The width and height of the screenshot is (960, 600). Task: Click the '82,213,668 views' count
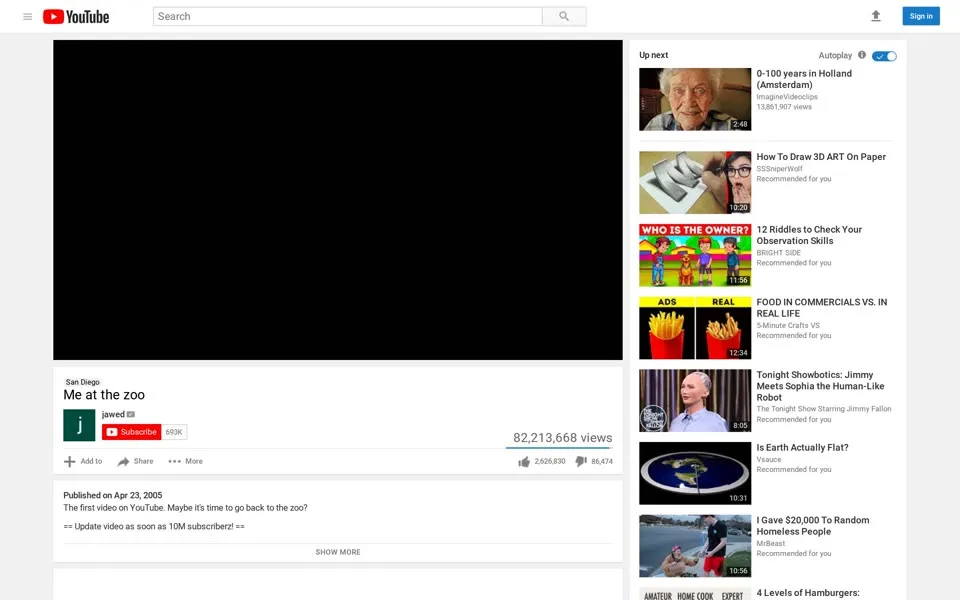pos(563,438)
